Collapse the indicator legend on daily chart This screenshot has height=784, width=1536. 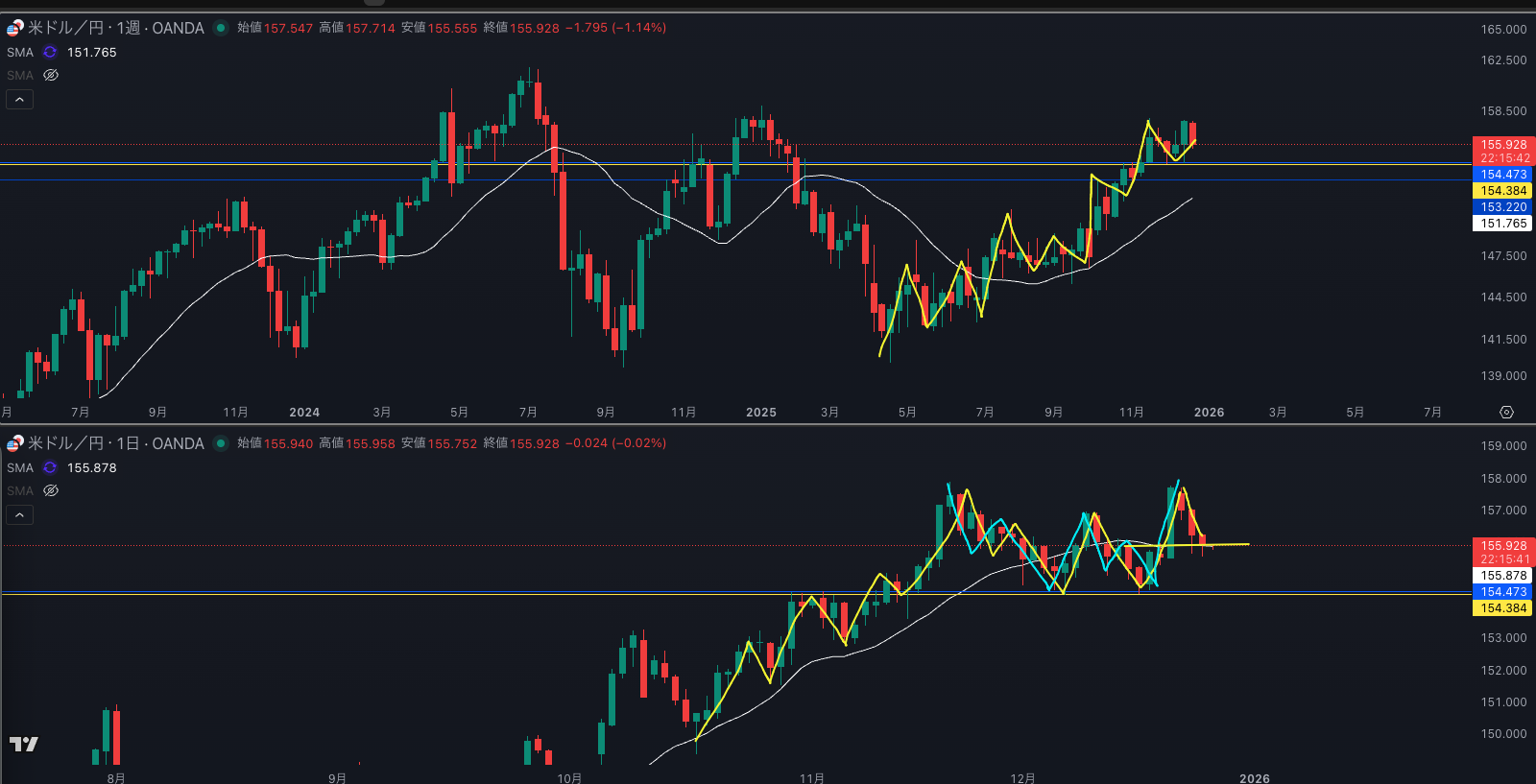(x=19, y=514)
